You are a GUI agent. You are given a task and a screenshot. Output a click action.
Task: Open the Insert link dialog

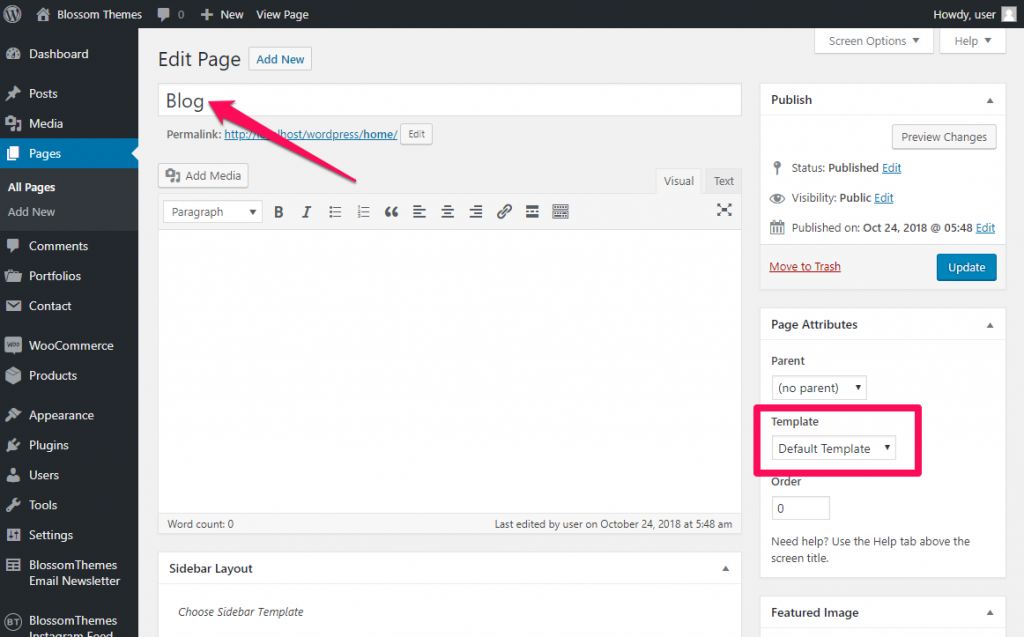504,211
